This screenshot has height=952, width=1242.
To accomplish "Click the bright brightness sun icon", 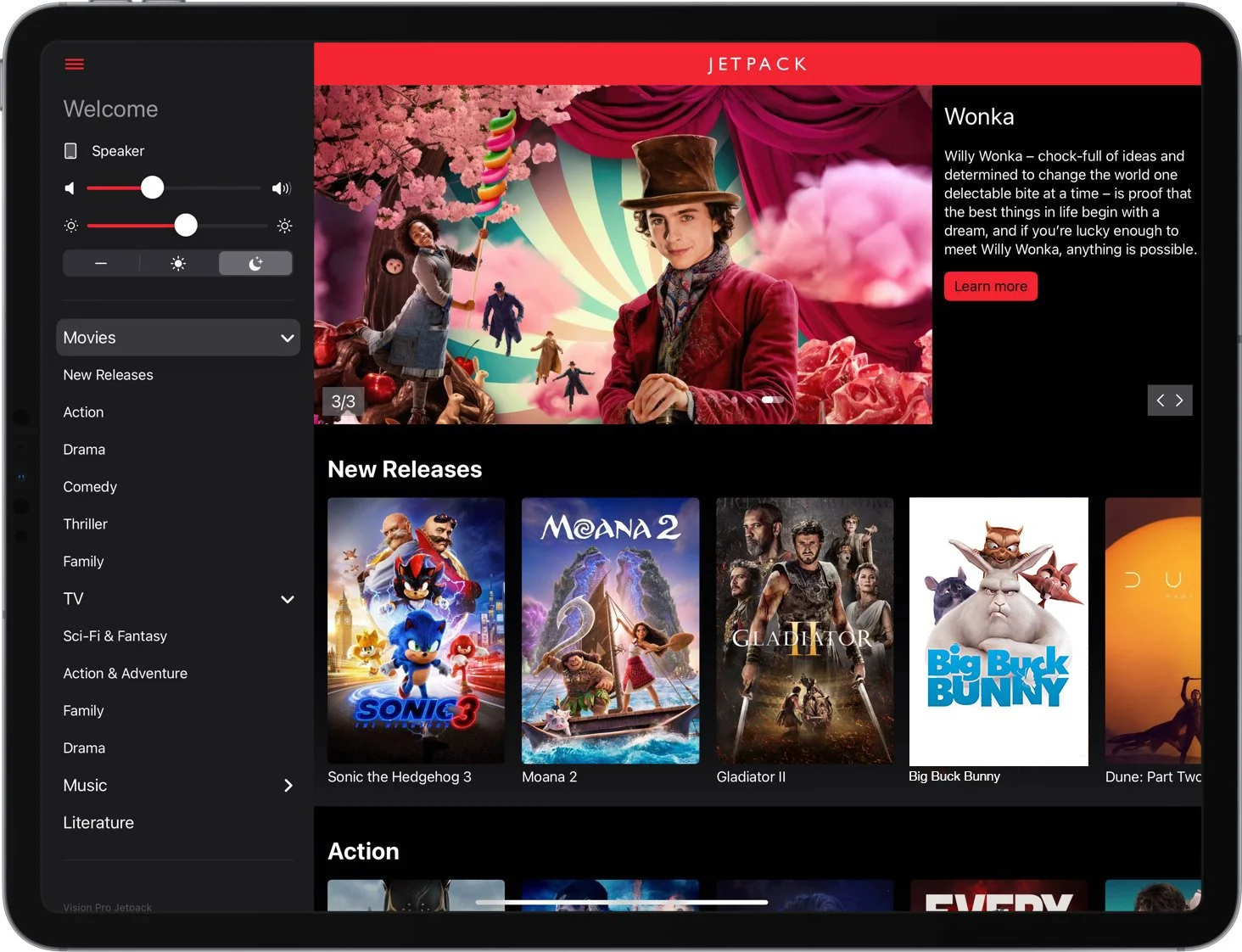I will point(285,226).
